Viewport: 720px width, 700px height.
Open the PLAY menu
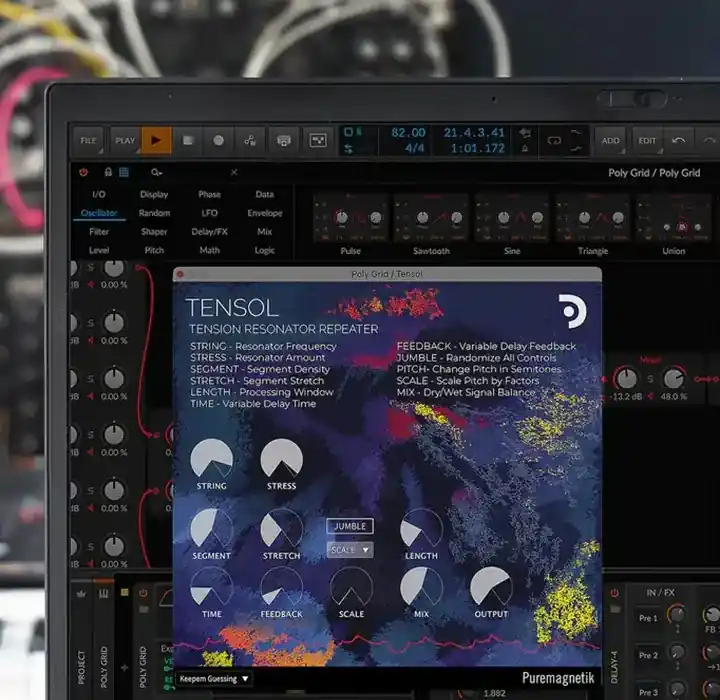pos(125,140)
